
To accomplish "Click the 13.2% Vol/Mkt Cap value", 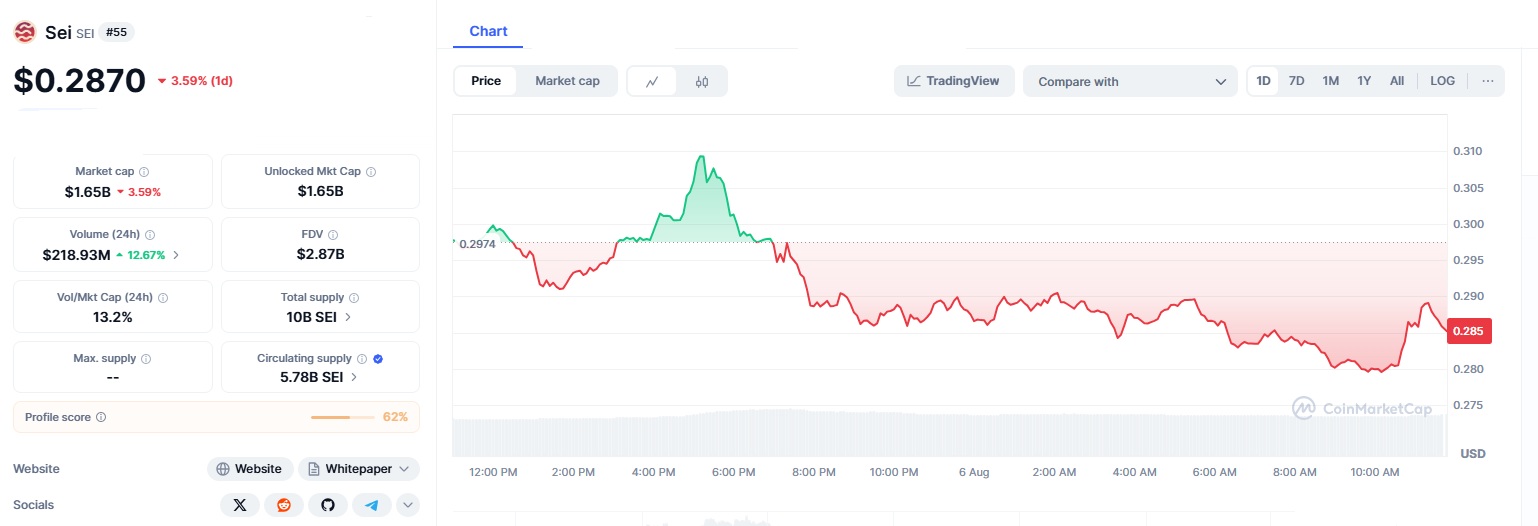I will 112,317.
